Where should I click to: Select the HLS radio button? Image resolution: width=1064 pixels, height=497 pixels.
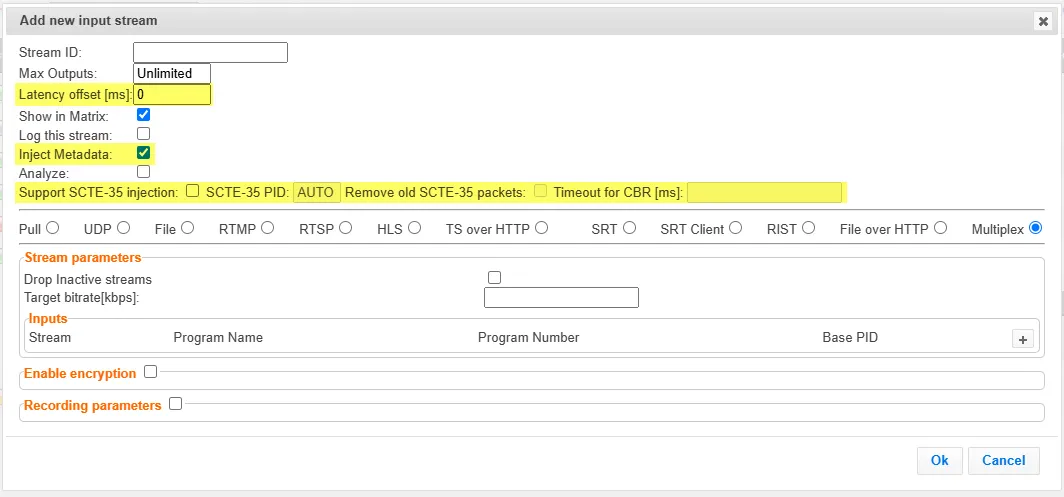(x=414, y=228)
